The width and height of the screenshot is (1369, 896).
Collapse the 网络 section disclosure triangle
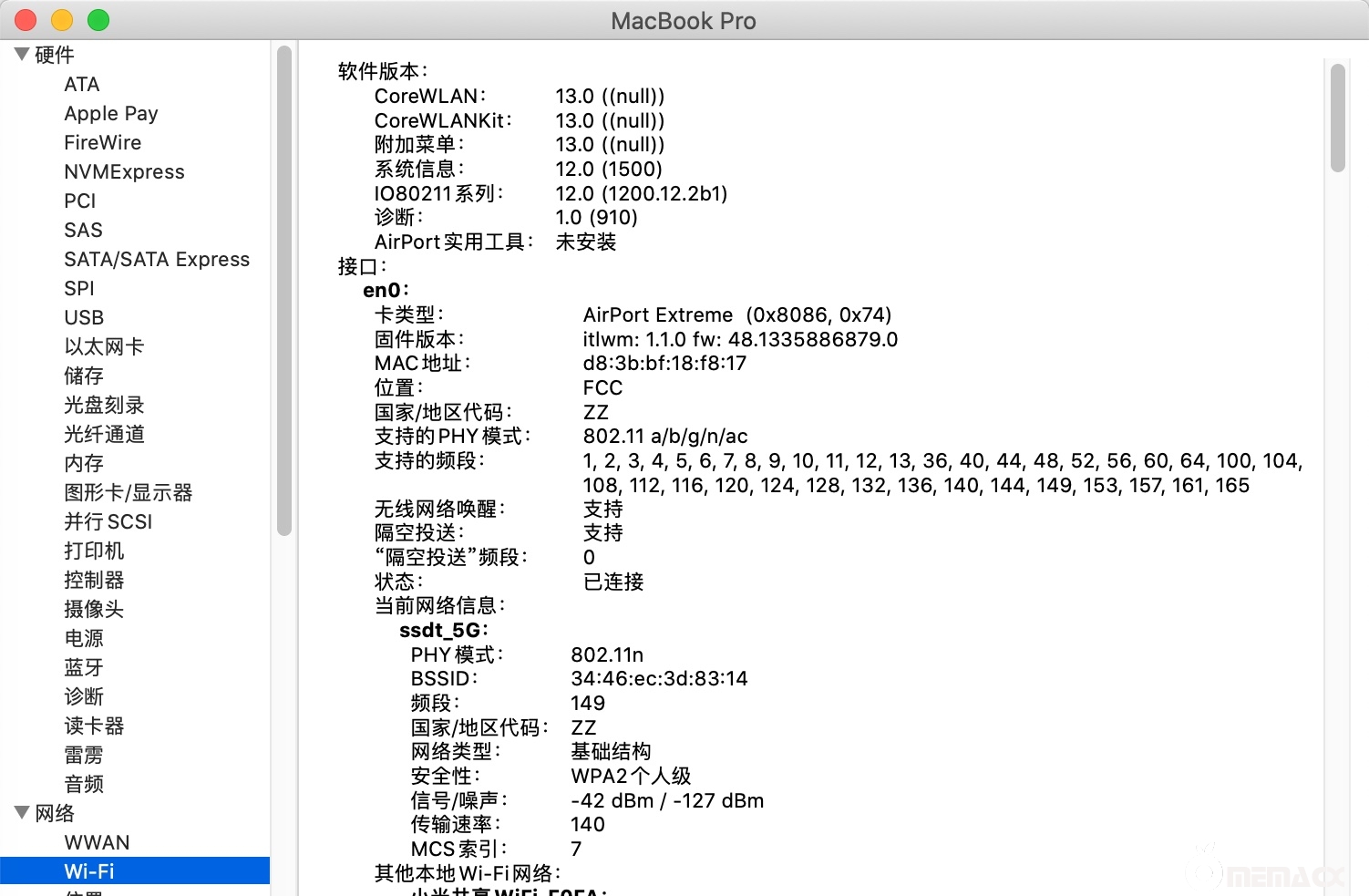tap(21, 812)
